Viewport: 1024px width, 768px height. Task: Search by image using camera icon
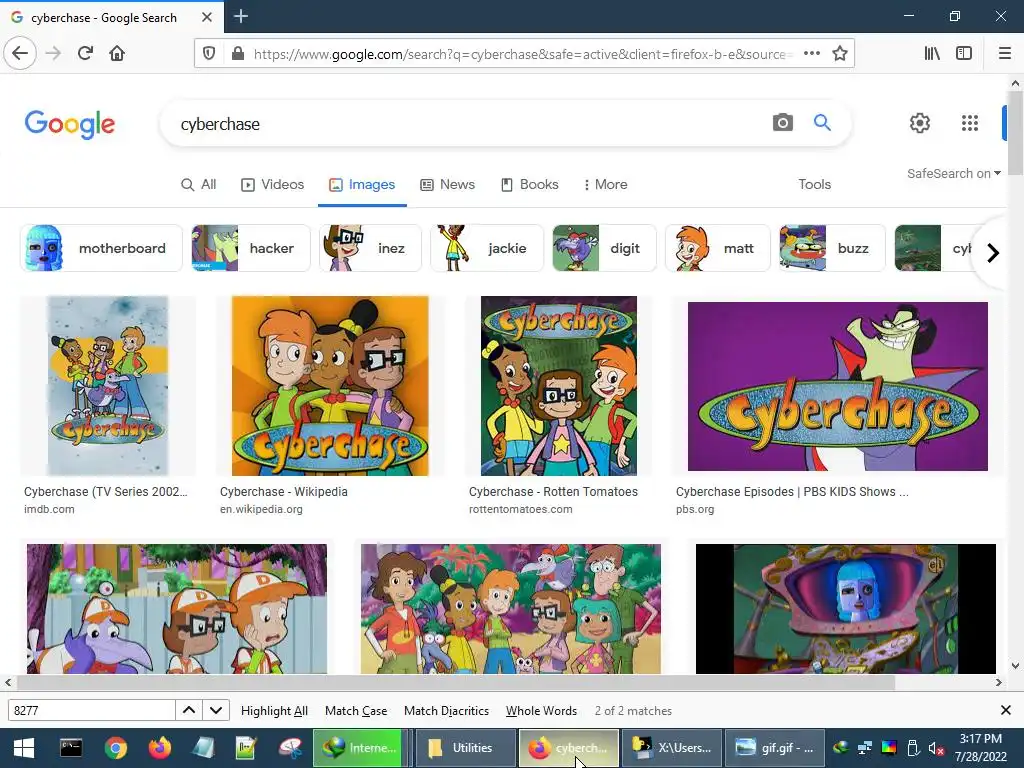[x=782, y=122]
